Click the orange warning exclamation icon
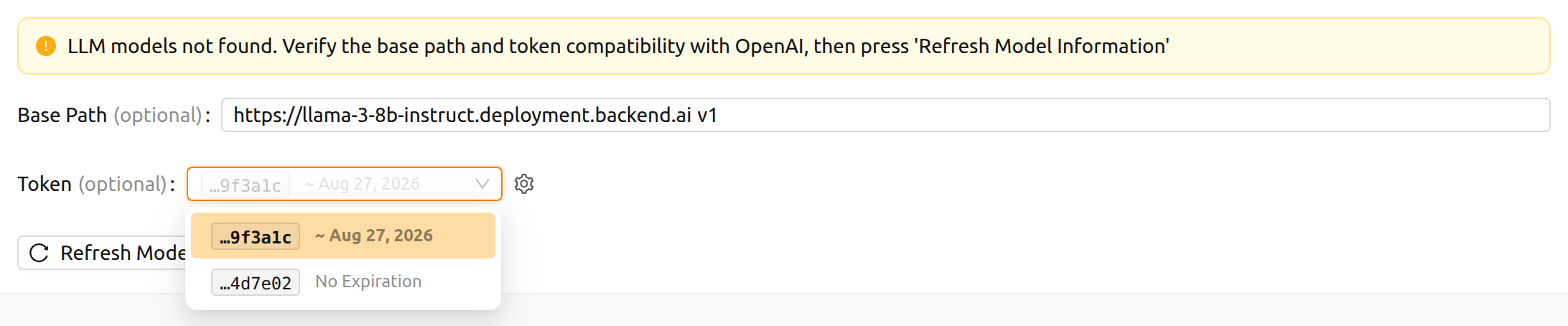Viewport: 1568px width, 326px height. (46, 46)
